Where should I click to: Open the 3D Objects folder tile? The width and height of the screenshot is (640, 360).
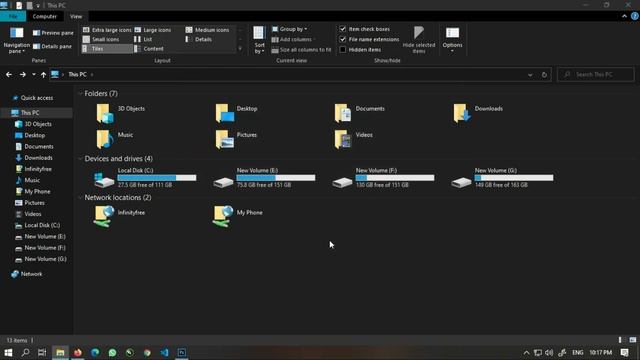click(x=121, y=113)
